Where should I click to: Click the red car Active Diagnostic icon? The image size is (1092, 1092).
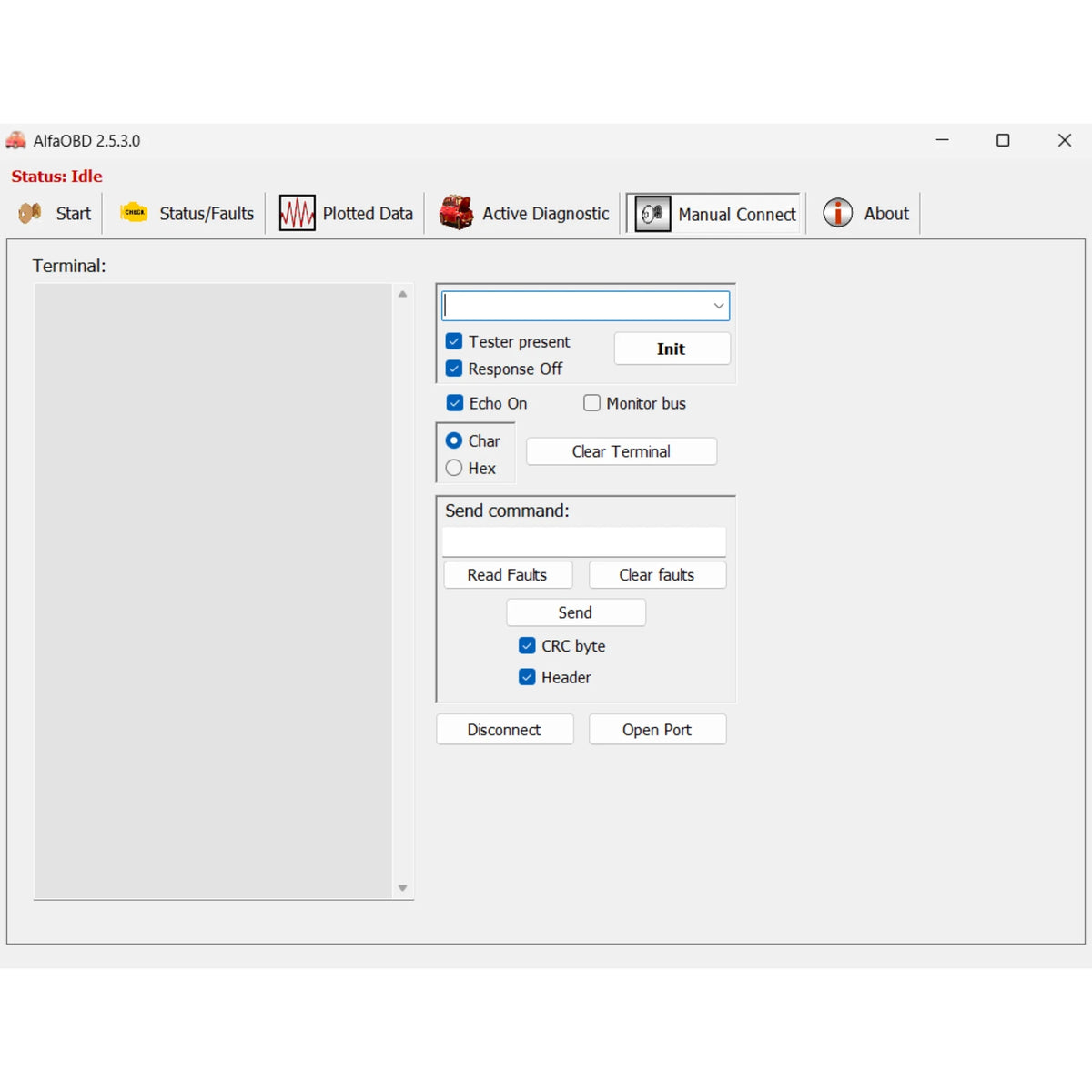[x=455, y=211]
